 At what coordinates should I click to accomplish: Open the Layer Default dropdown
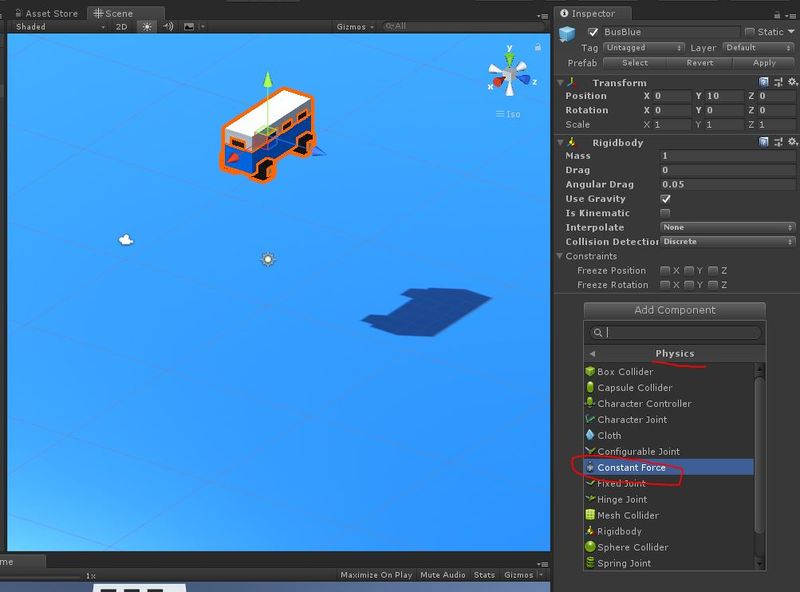click(x=759, y=47)
